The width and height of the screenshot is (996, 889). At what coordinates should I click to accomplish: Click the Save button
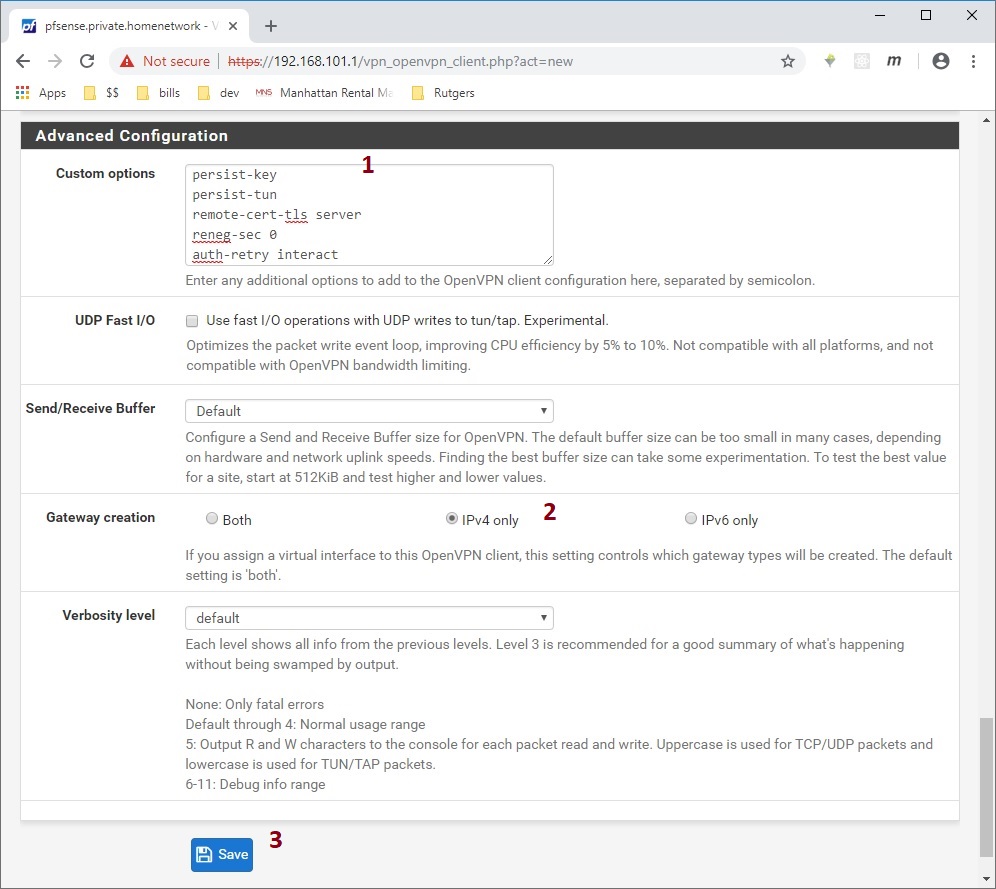221,854
